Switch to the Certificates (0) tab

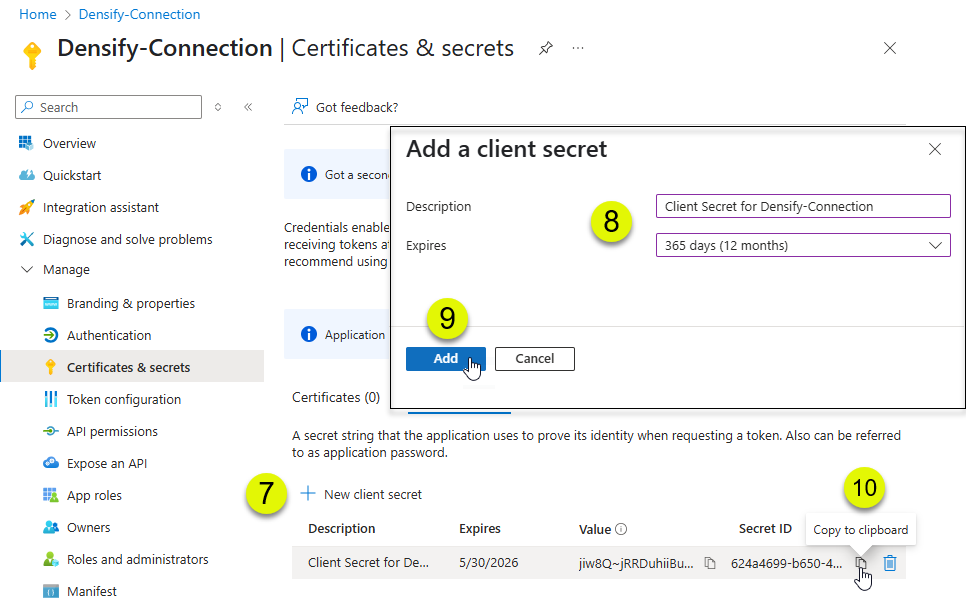point(336,397)
